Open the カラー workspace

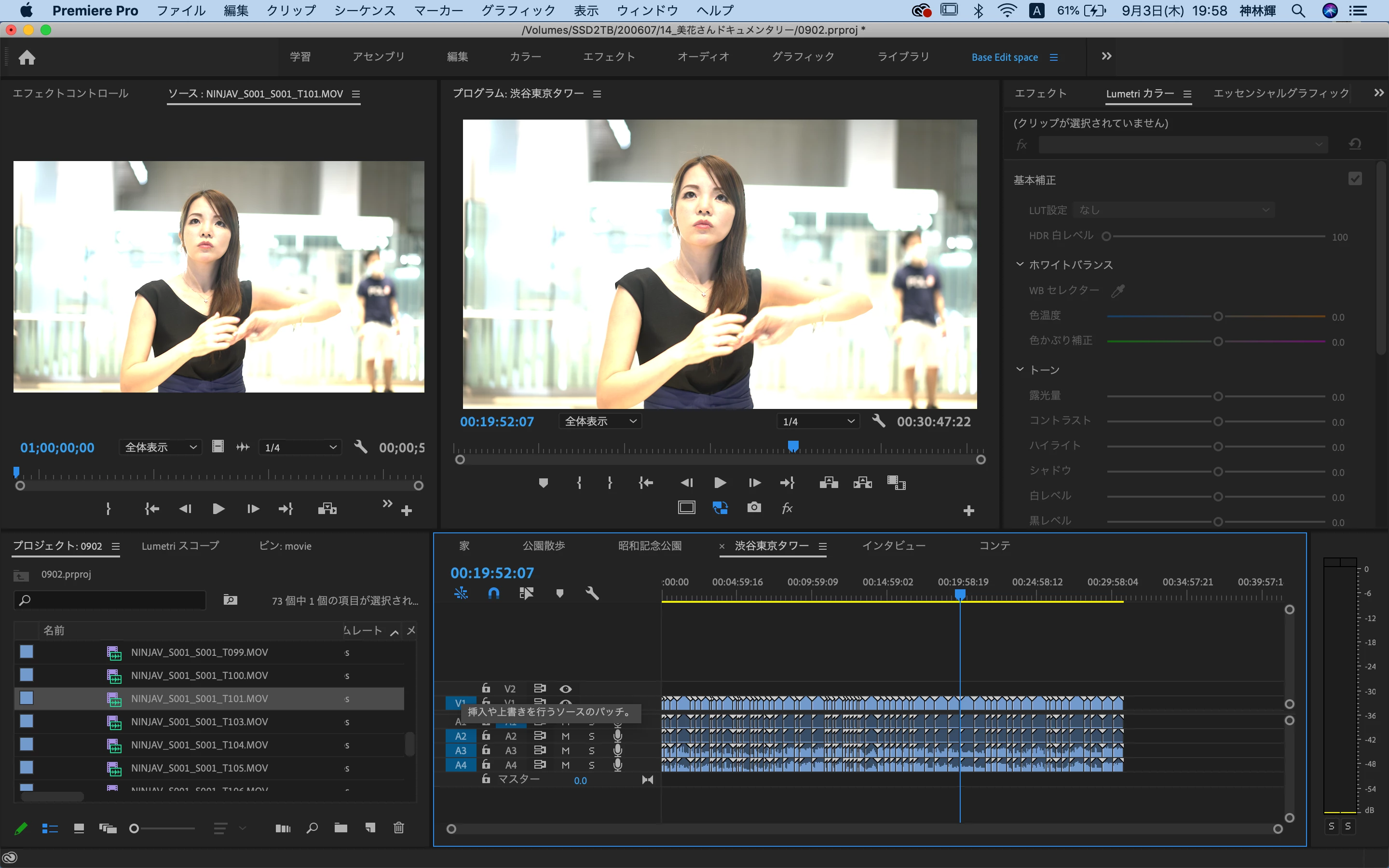tap(525, 57)
